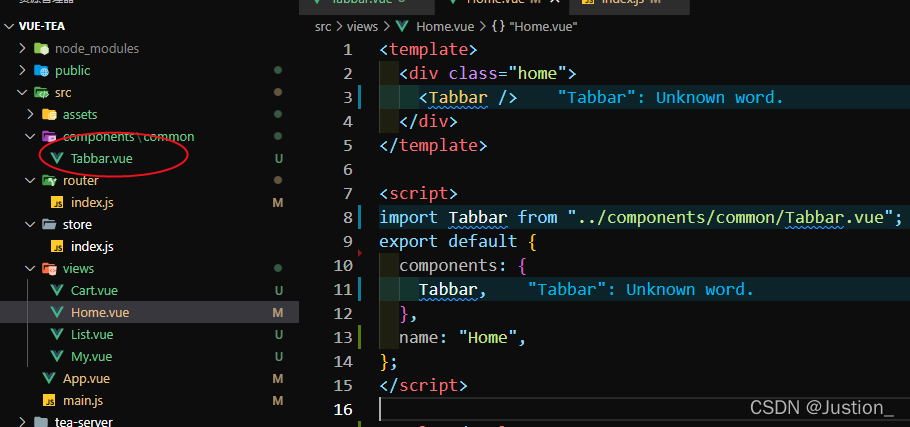Click line number 1 in the gutter
910x427 pixels.
click(347, 50)
